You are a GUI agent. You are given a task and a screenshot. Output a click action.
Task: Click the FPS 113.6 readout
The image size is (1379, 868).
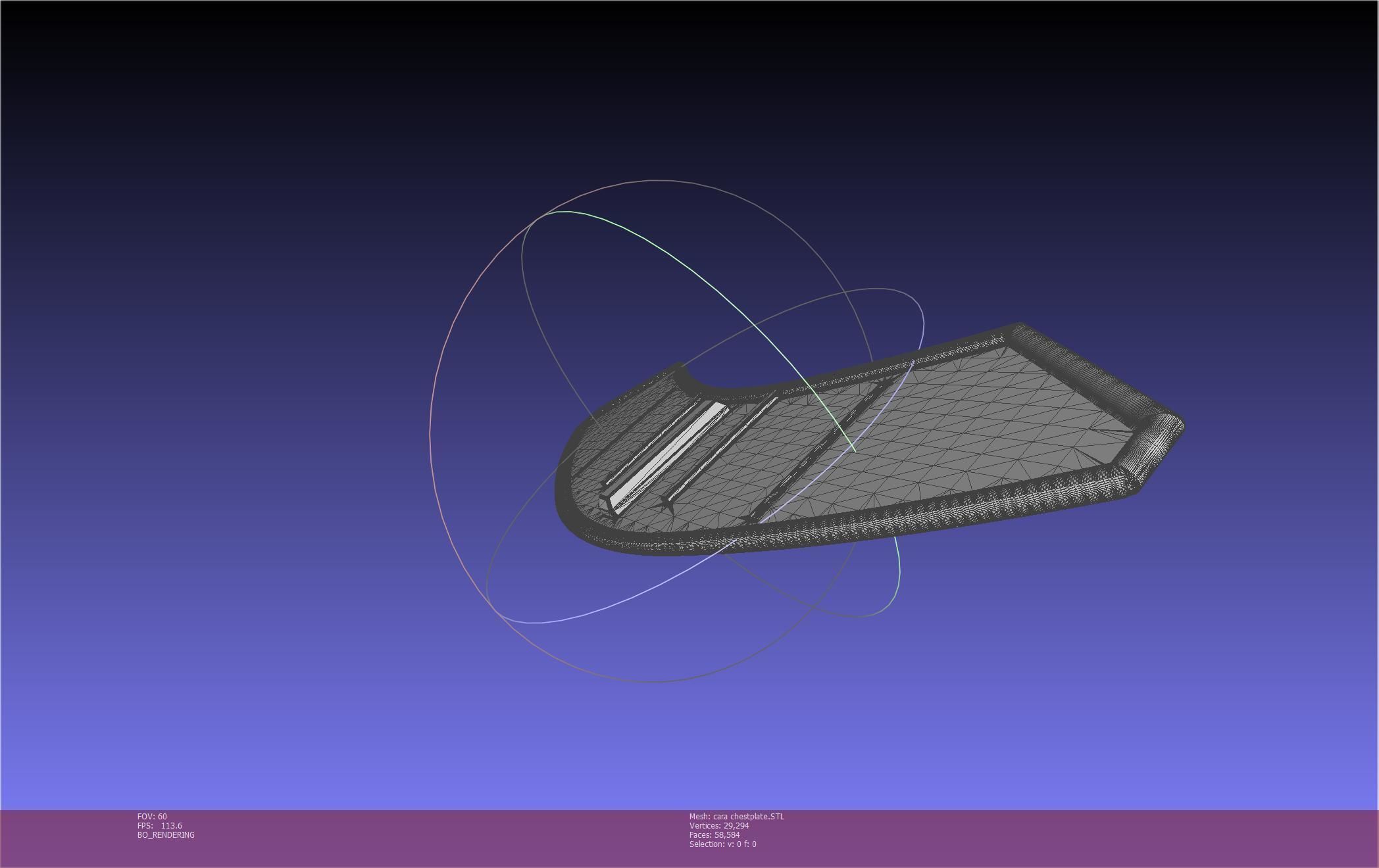tap(160, 825)
